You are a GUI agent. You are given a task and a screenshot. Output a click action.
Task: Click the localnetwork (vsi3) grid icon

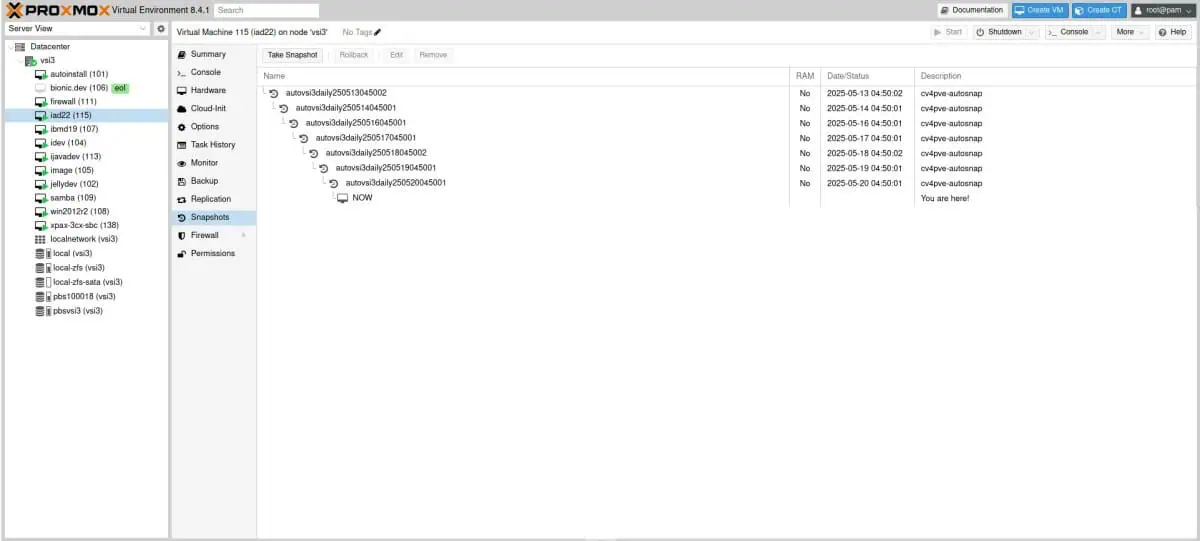(40, 239)
